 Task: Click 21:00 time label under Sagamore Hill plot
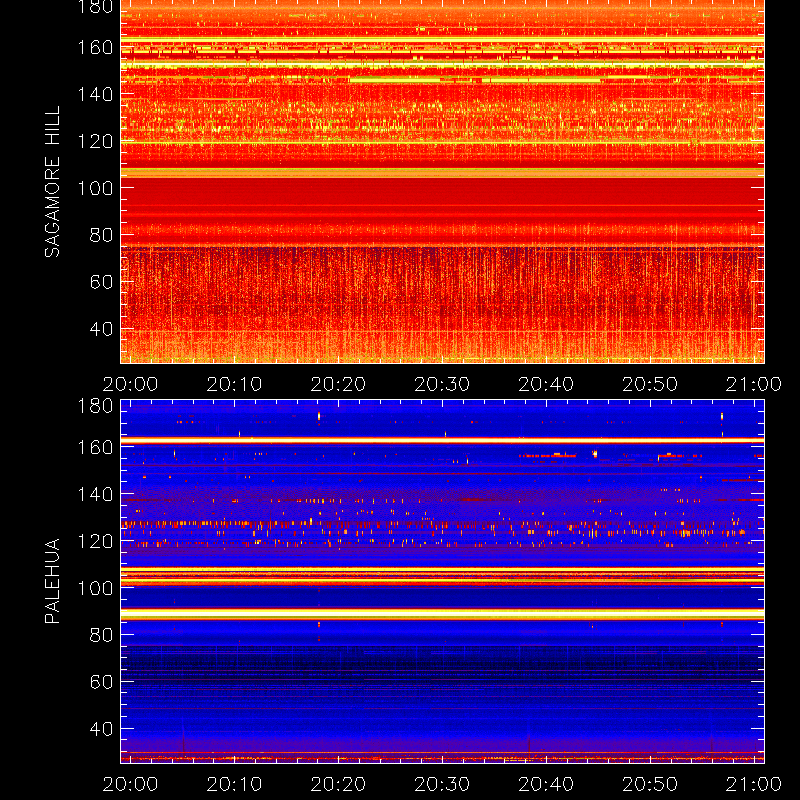pyautogui.click(x=754, y=384)
